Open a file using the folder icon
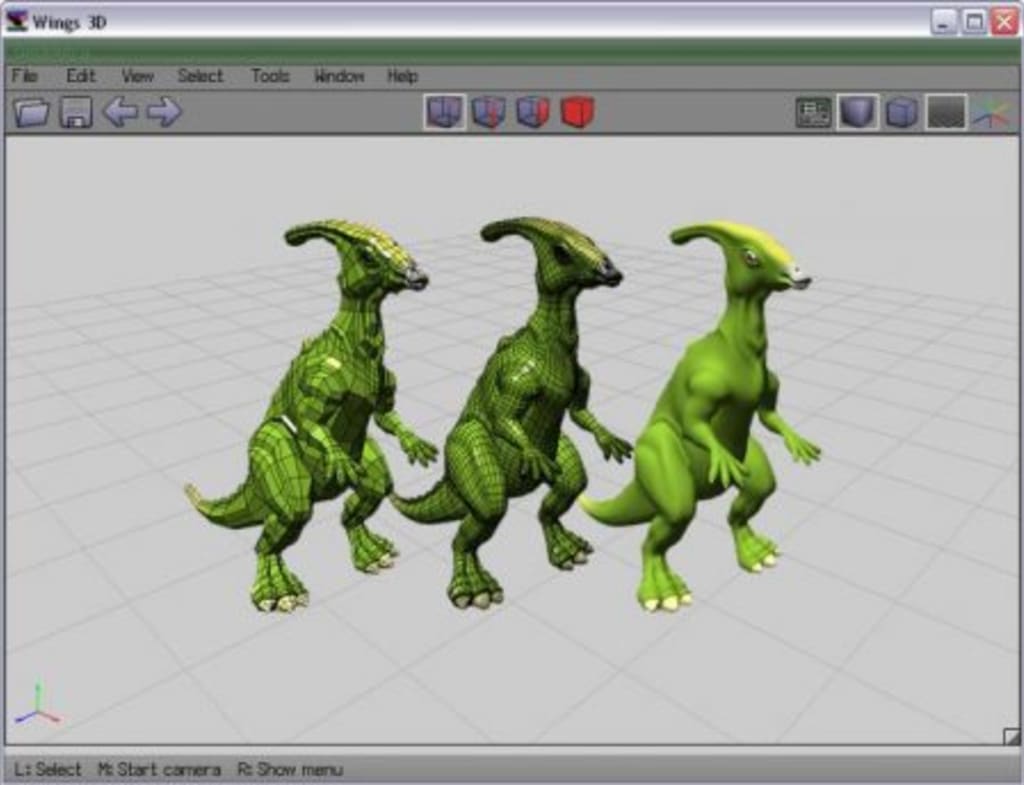Viewport: 1024px width, 785px height. click(31, 113)
